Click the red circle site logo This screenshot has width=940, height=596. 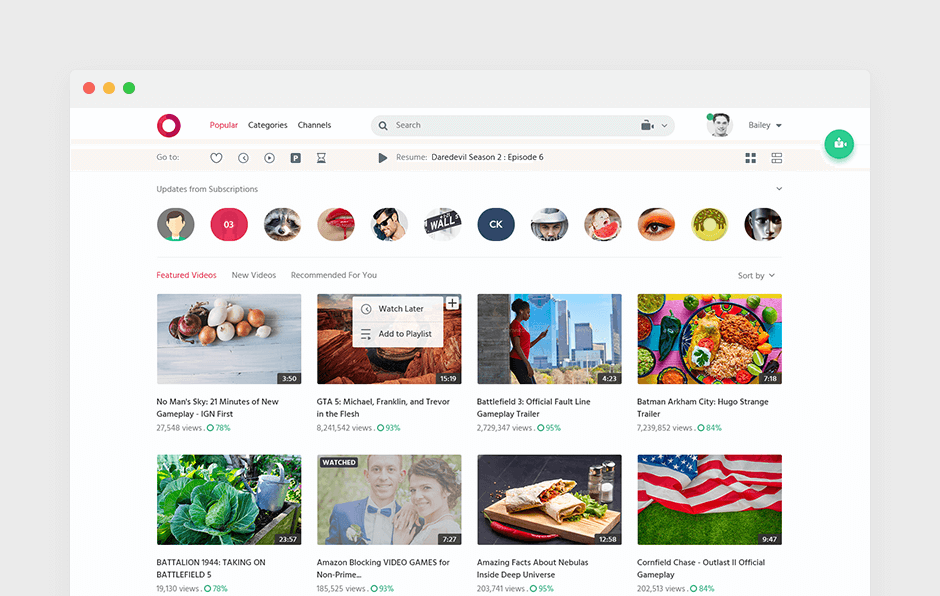pos(169,125)
